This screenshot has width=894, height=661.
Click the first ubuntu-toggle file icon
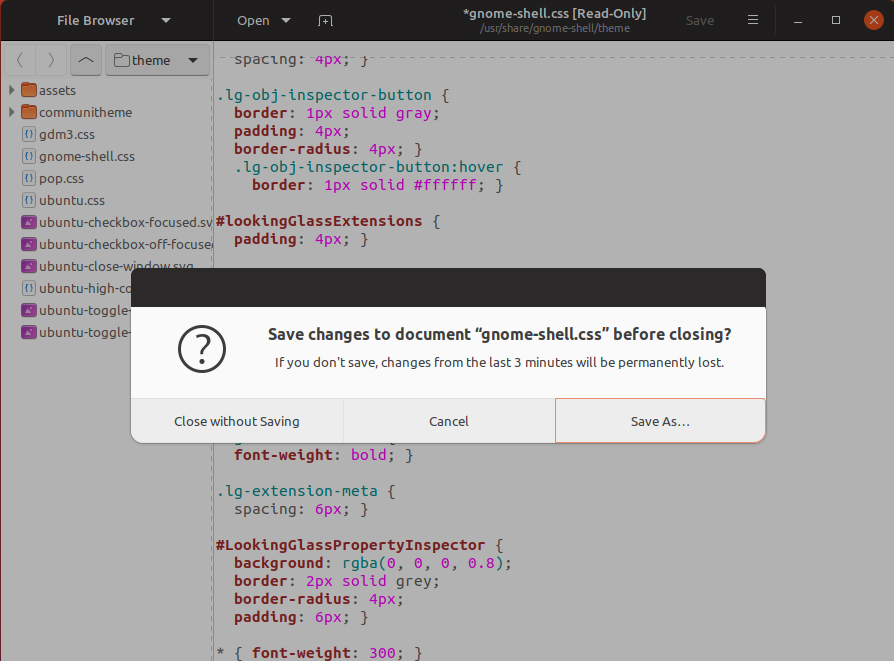point(29,310)
